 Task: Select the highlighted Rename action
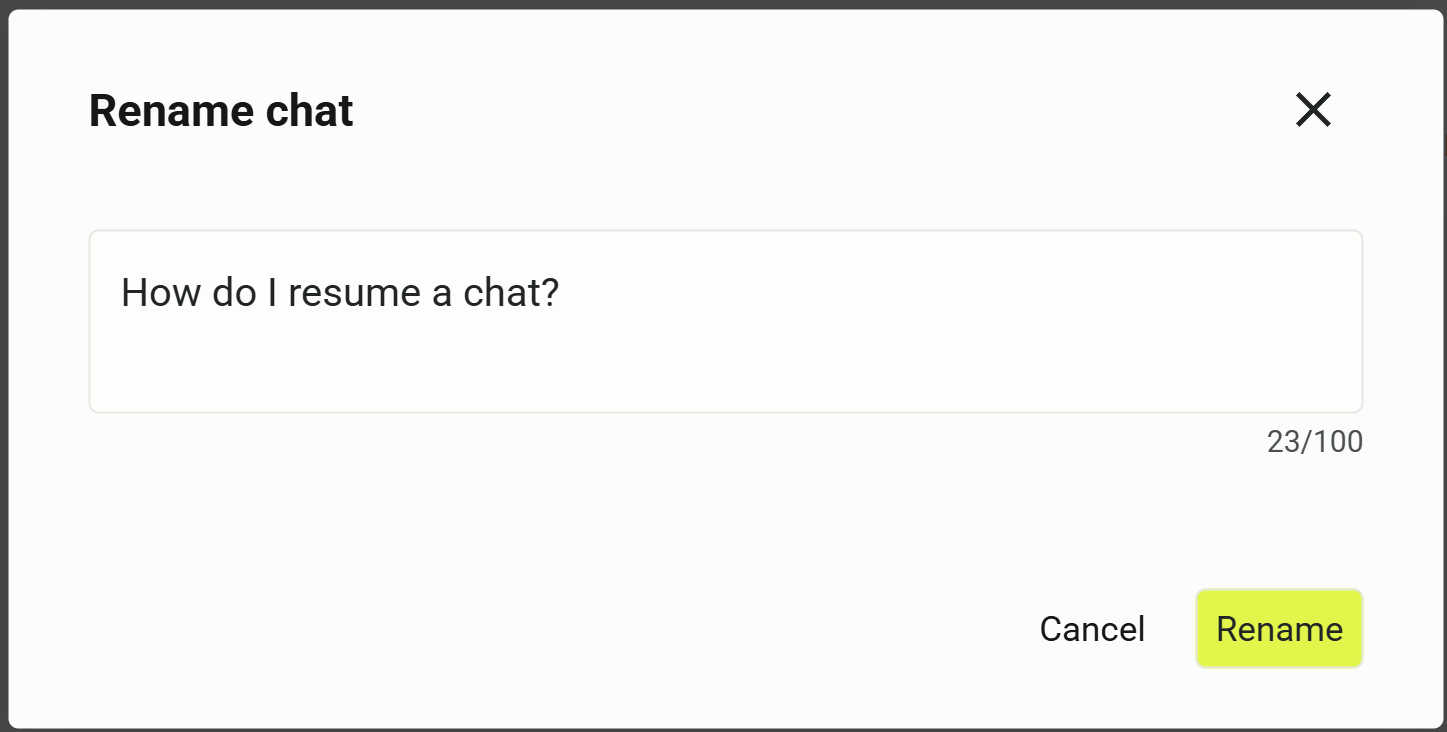point(1279,628)
